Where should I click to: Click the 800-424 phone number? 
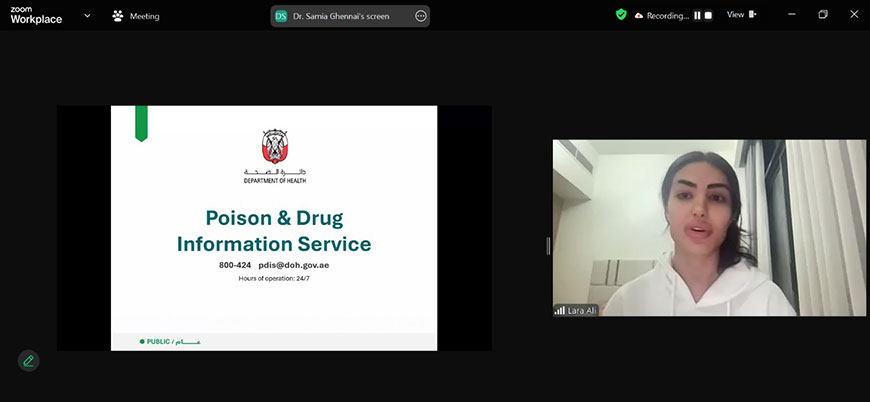(x=235, y=265)
